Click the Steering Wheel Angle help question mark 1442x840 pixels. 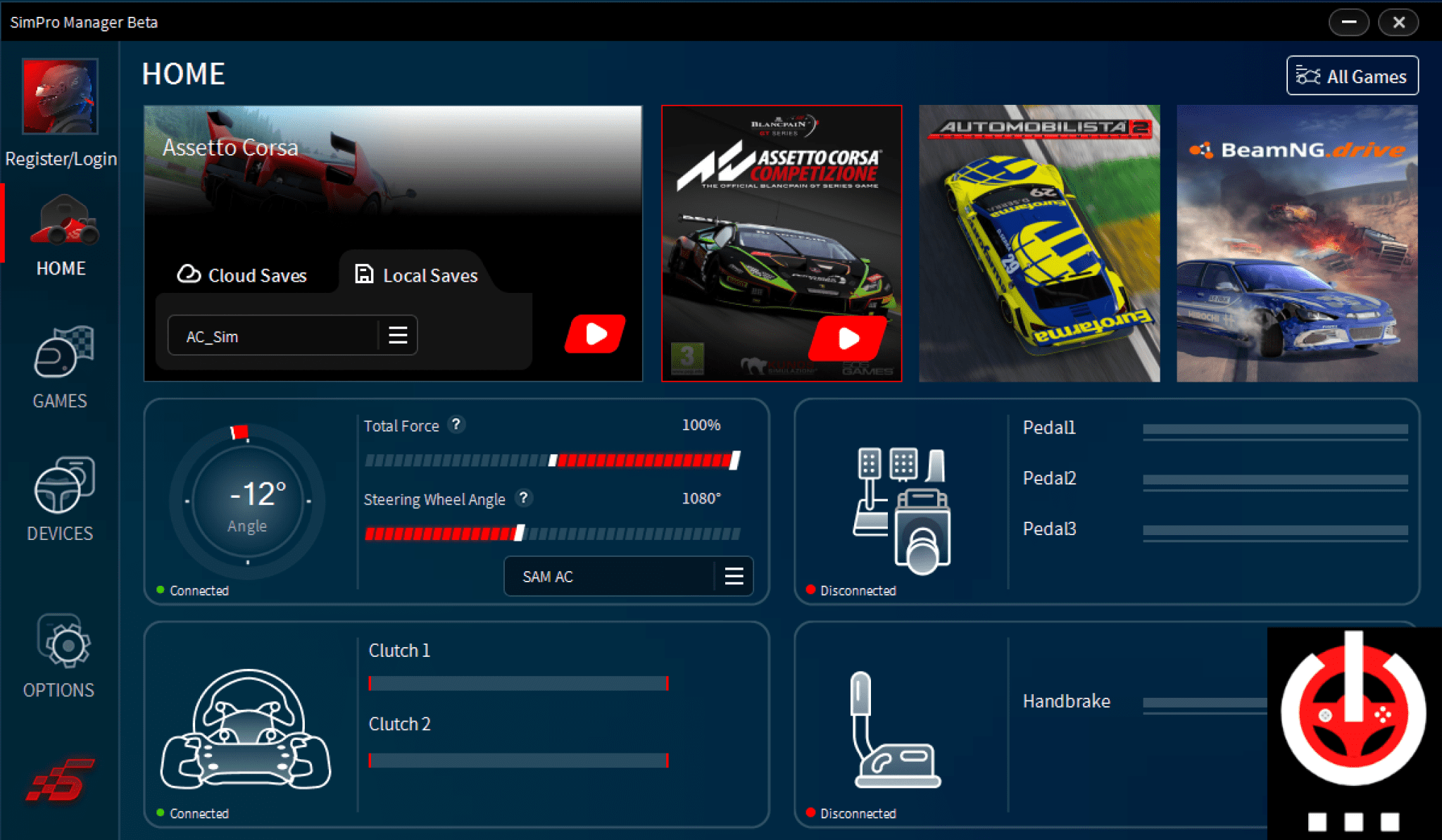point(523,499)
